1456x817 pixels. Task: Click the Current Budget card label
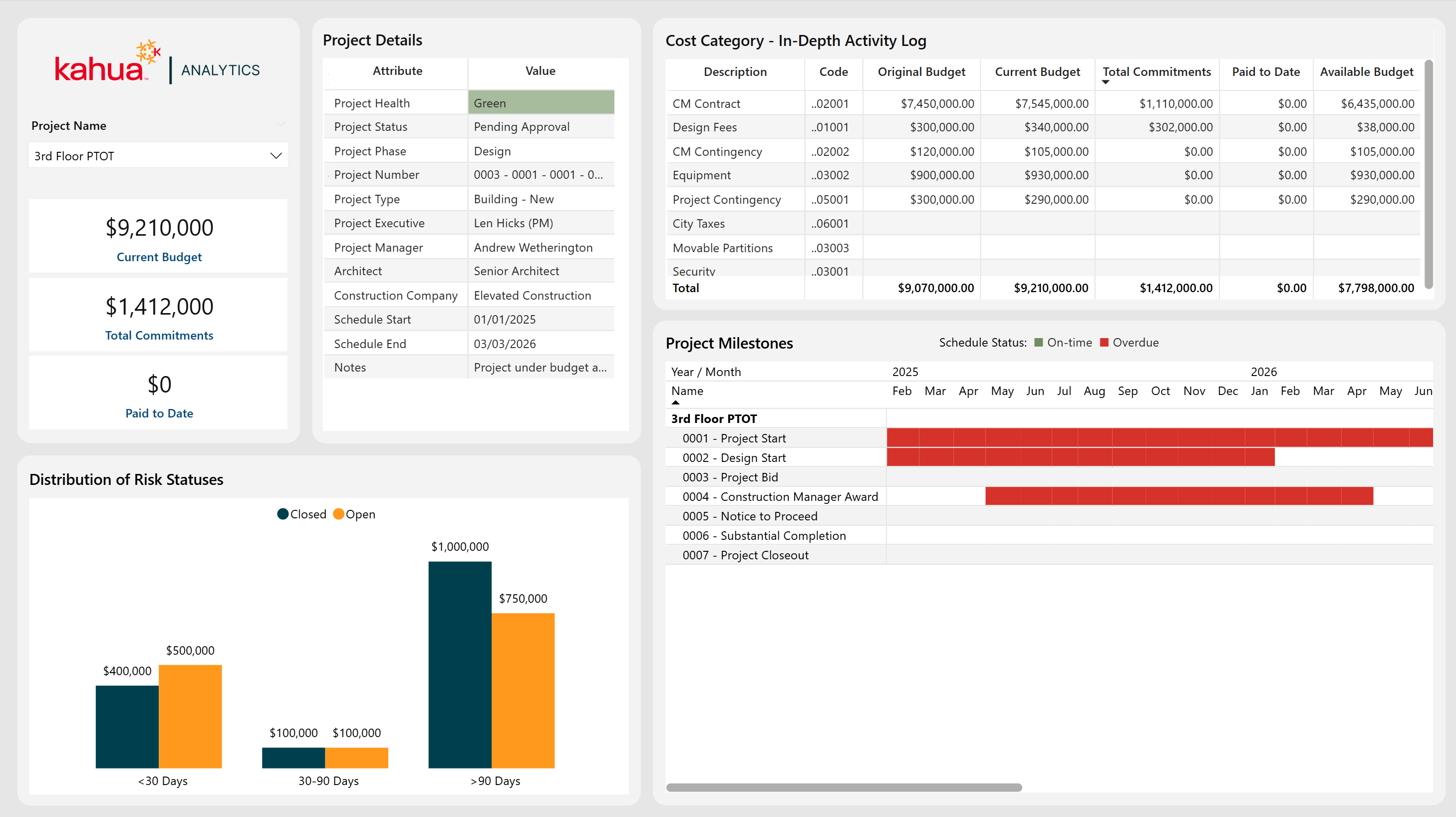pyautogui.click(x=159, y=257)
